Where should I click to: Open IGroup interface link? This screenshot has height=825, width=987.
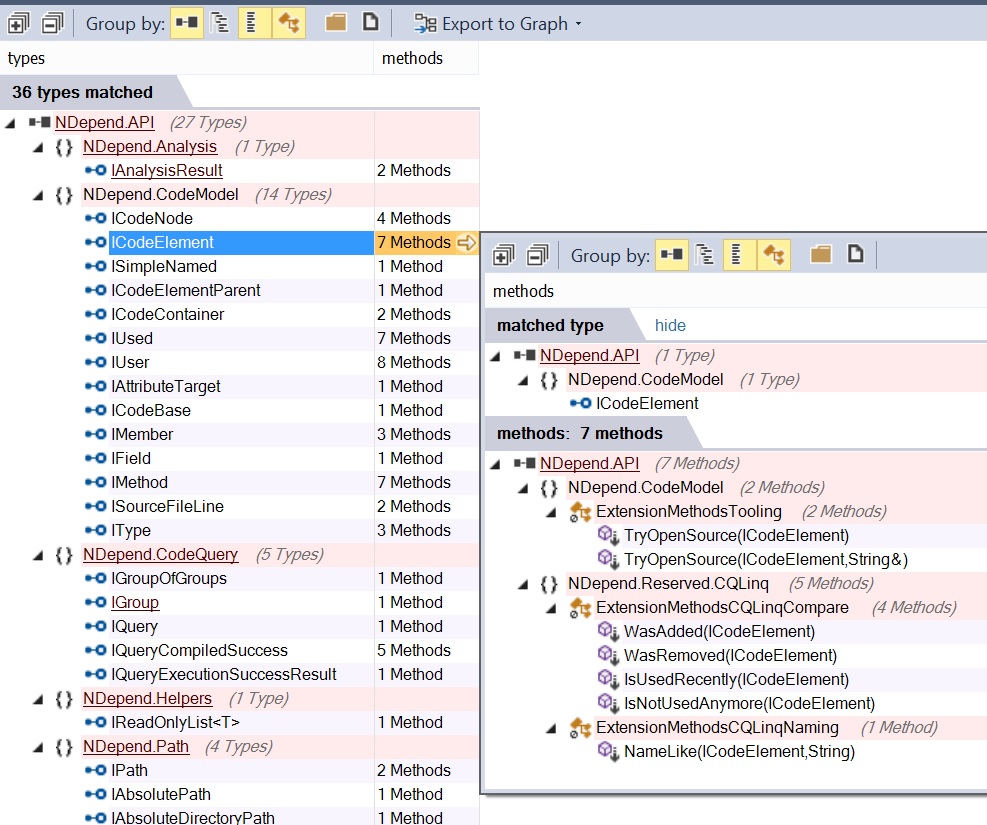(x=135, y=602)
